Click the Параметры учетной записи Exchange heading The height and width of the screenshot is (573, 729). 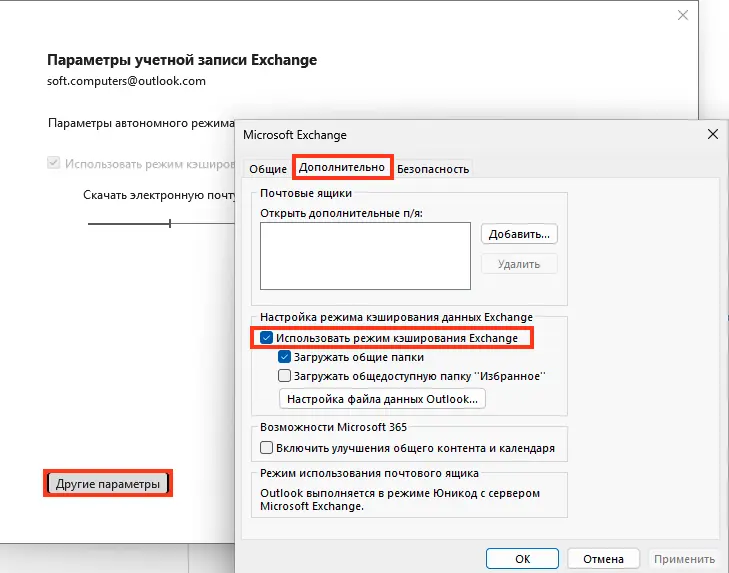pos(182,60)
